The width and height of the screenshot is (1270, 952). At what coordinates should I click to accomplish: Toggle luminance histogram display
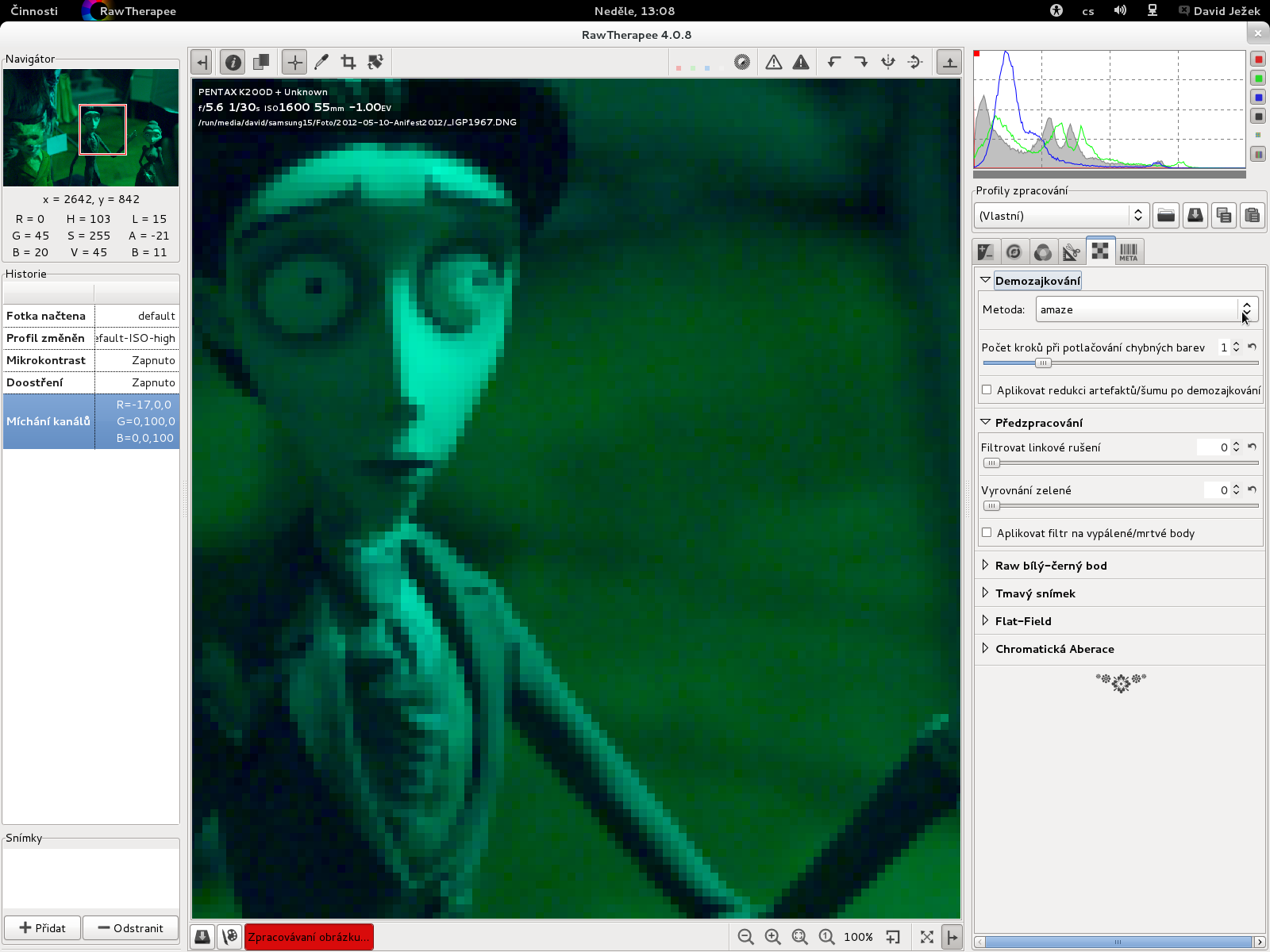click(1258, 117)
